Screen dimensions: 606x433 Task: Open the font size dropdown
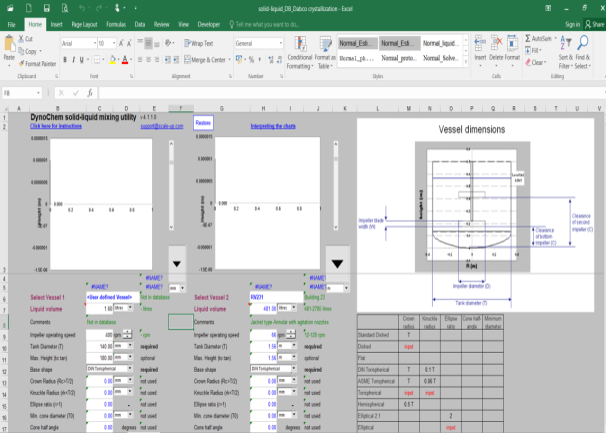(x=114, y=43)
